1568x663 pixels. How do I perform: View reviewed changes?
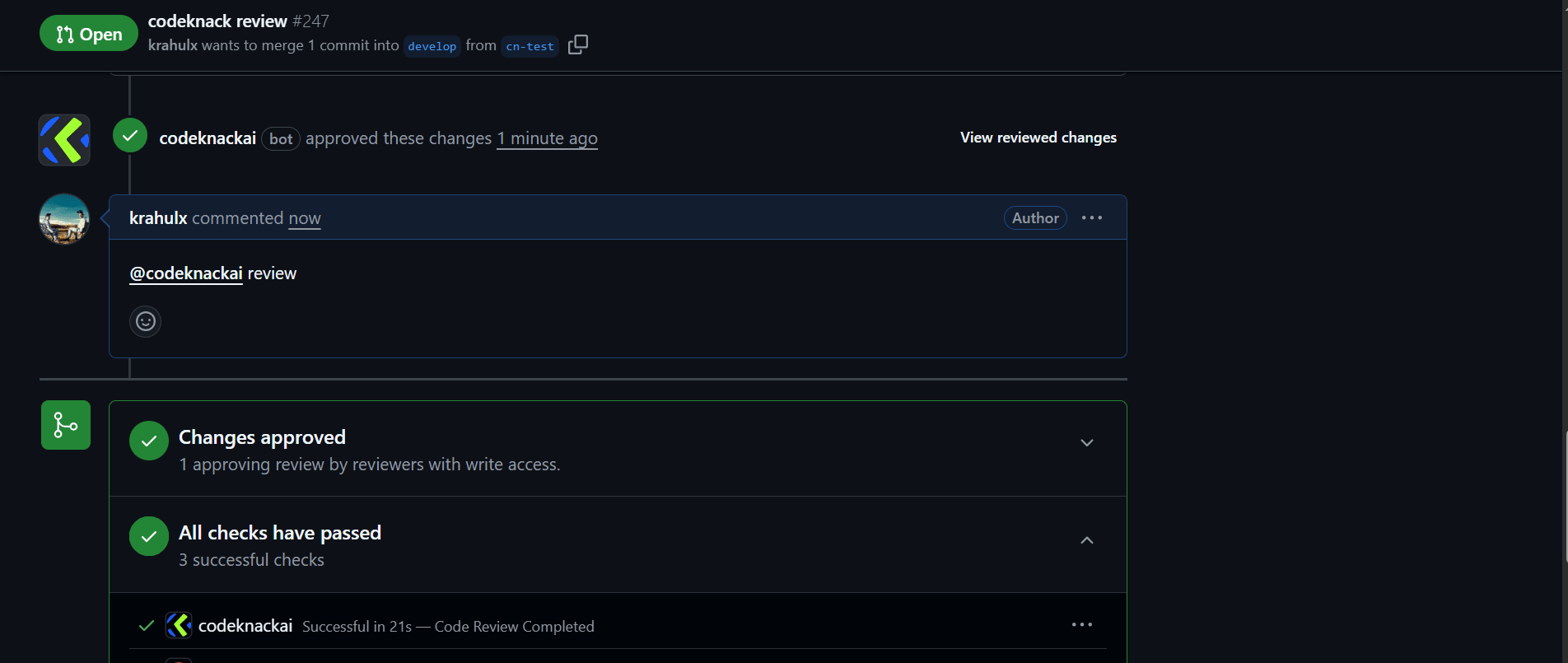1038,138
